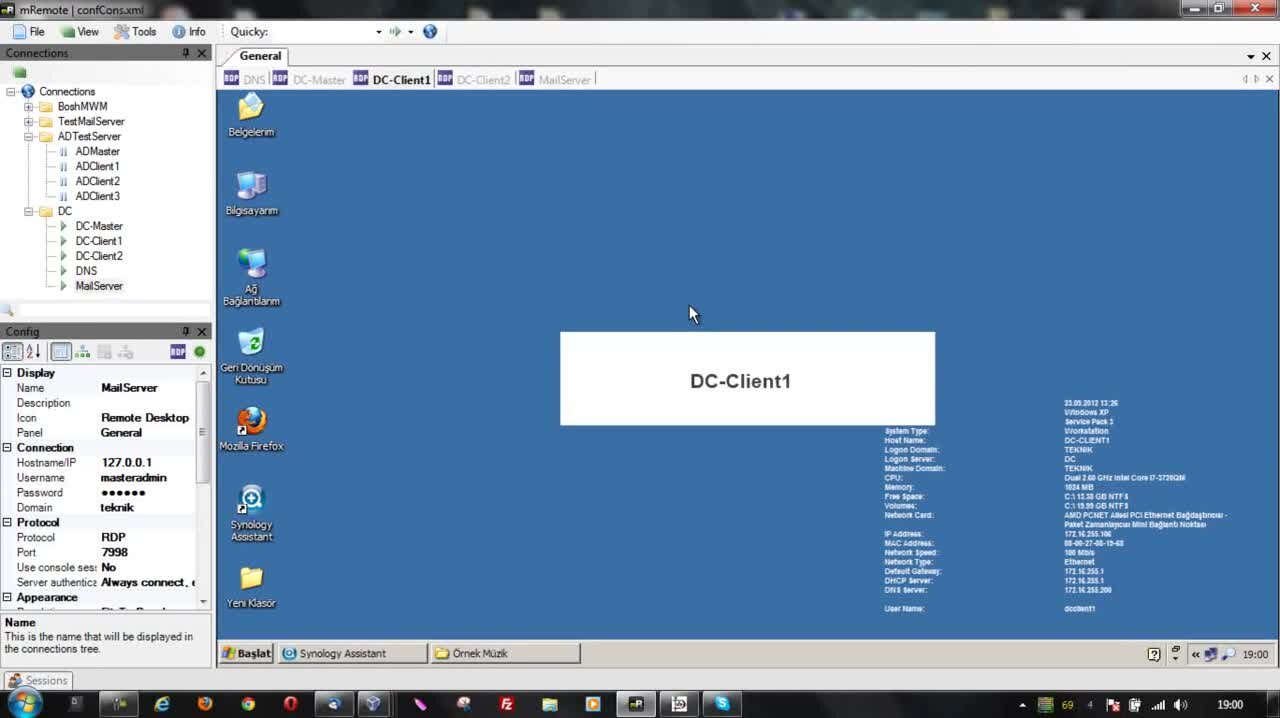Collapse the Display section in Config

[8, 373]
